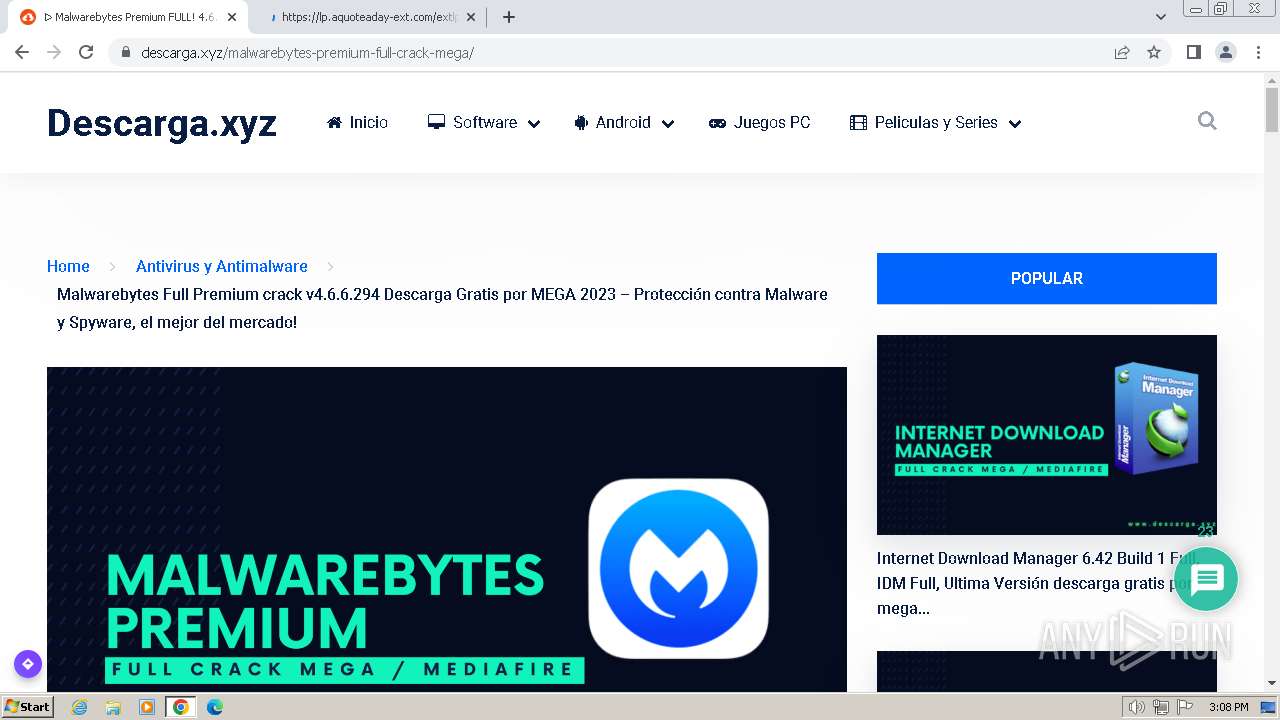Click the 3:08 PM clock
The image size is (1280, 720).
click(x=1228, y=707)
